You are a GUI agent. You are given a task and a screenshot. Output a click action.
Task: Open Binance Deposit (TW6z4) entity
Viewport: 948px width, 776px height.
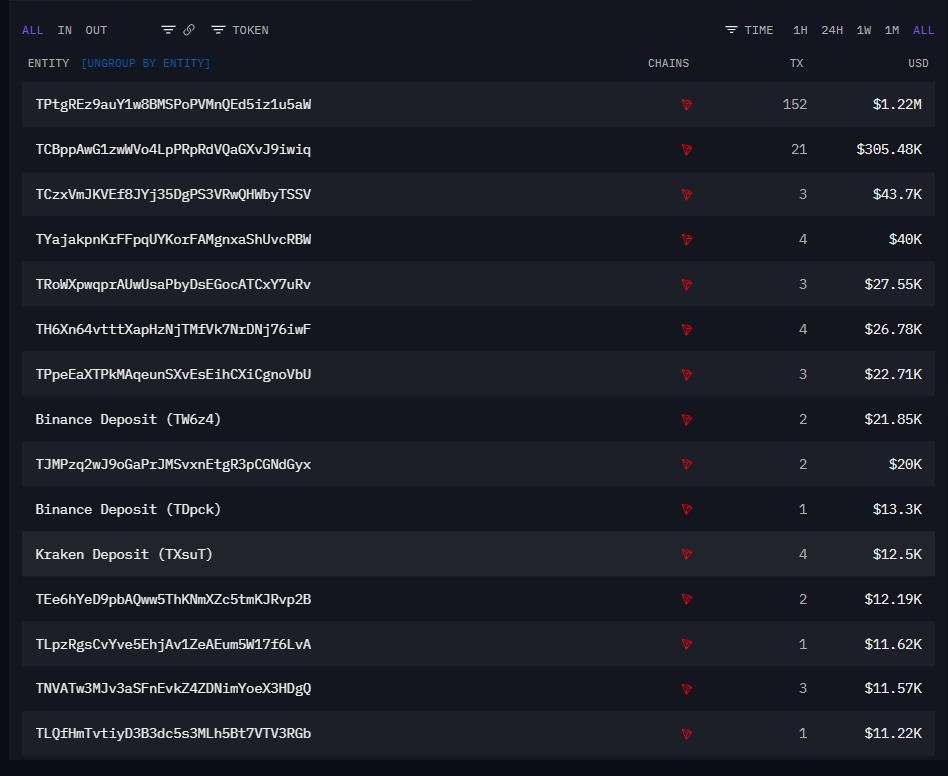click(x=128, y=419)
